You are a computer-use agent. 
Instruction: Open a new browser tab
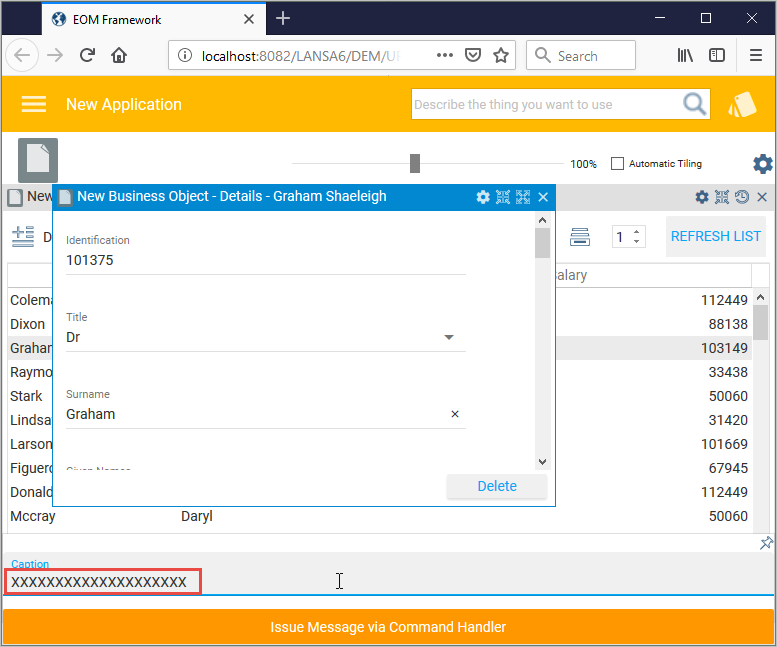click(x=282, y=19)
